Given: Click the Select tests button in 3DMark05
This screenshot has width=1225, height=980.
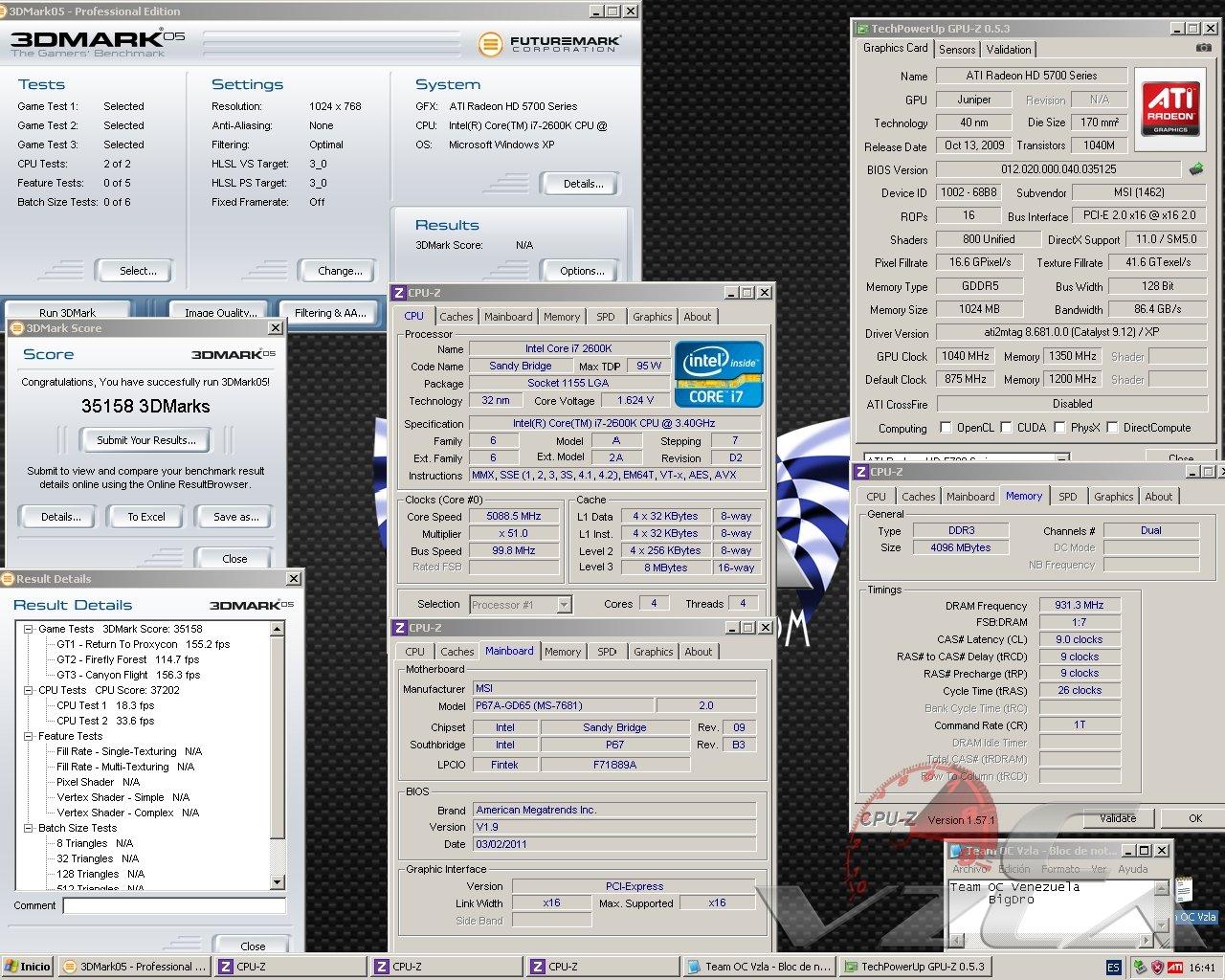Looking at the screenshot, I should click(138, 271).
